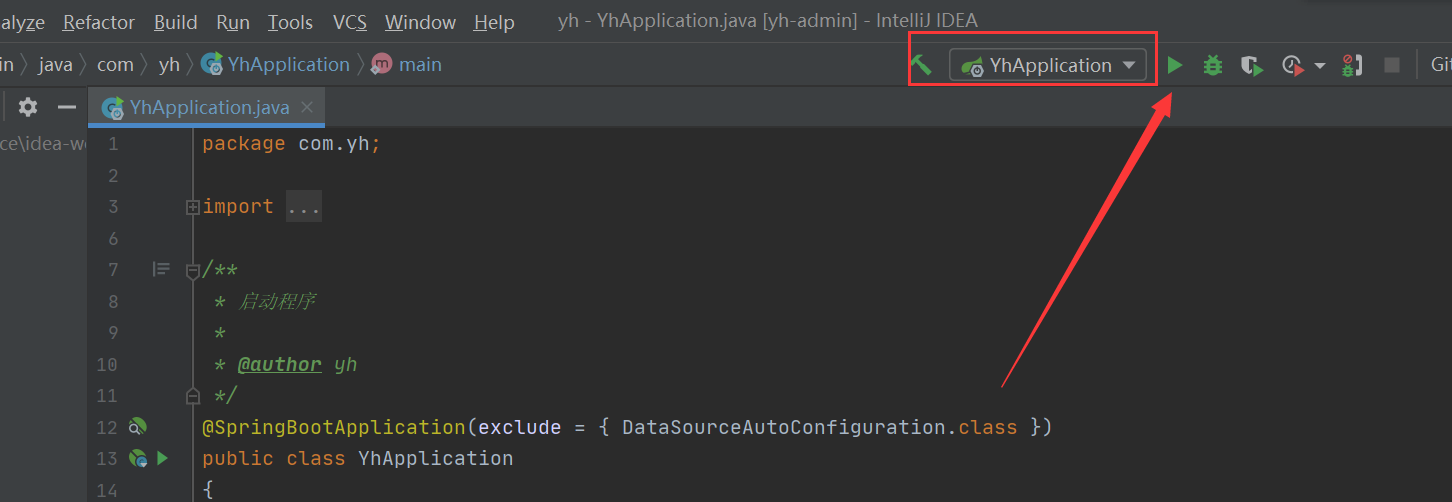Expand the profiler dropdown arrow
This screenshot has height=502, width=1452.
[1319, 66]
